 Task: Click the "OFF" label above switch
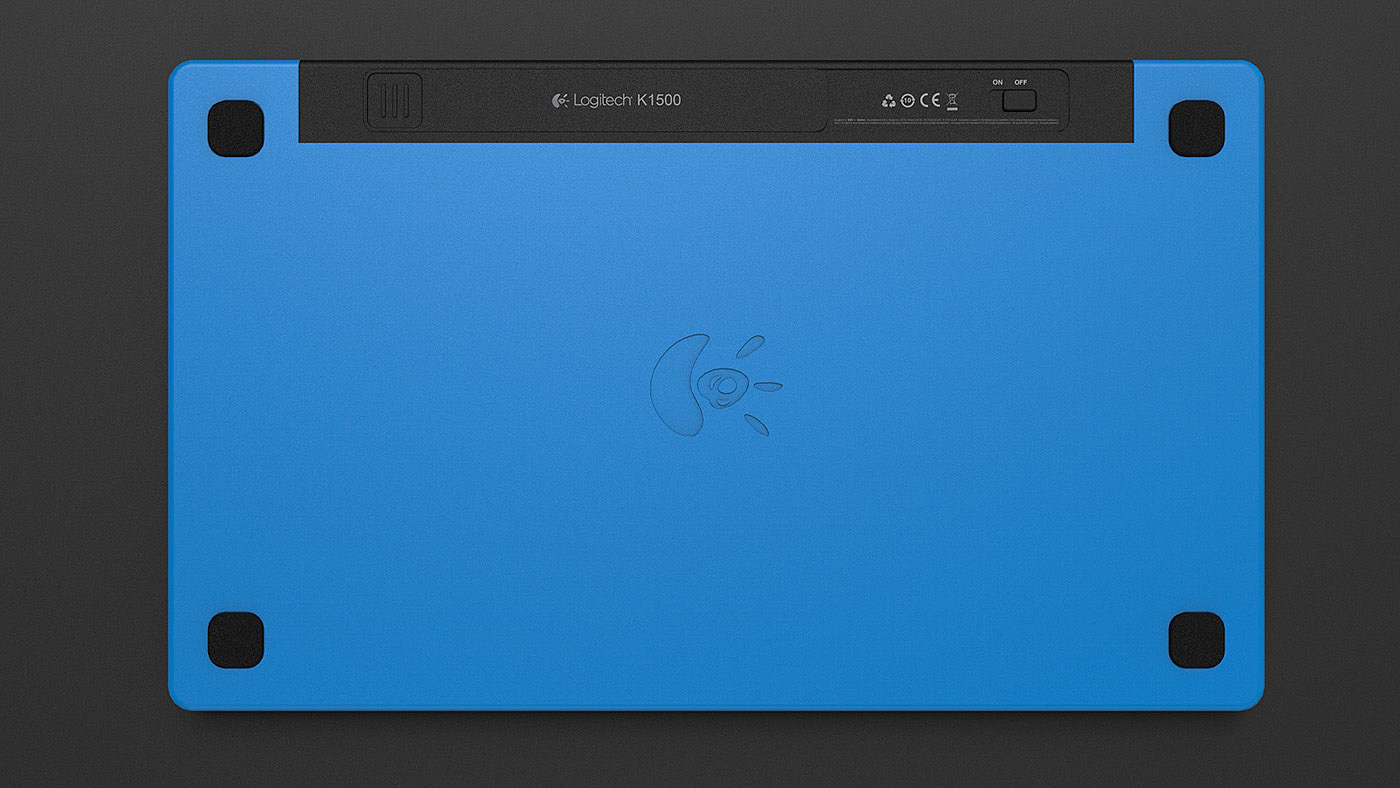(1021, 82)
